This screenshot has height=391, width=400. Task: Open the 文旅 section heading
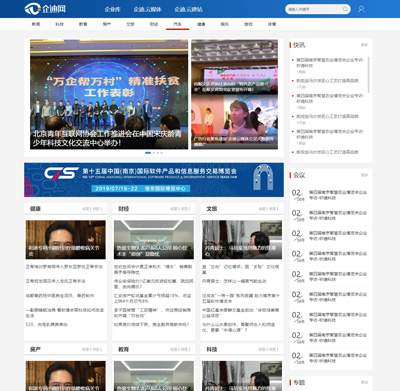pyautogui.click(x=212, y=209)
